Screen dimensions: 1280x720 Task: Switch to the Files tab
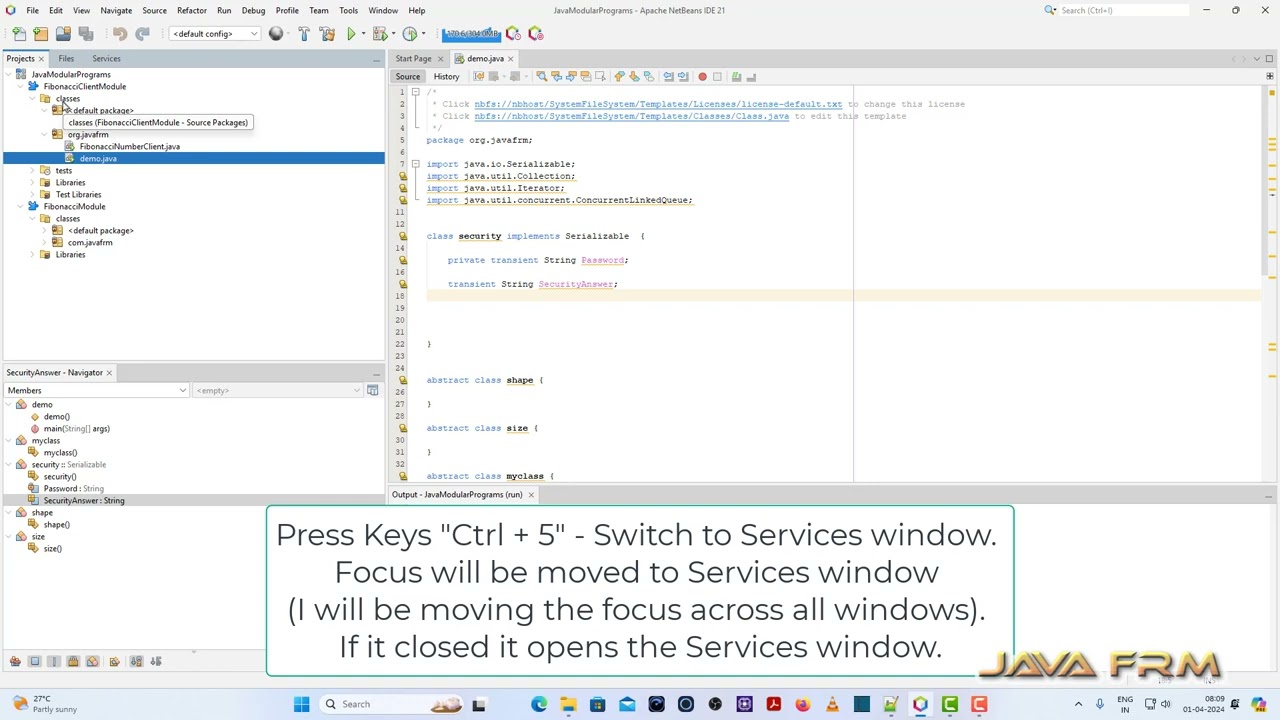click(x=66, y=58)
